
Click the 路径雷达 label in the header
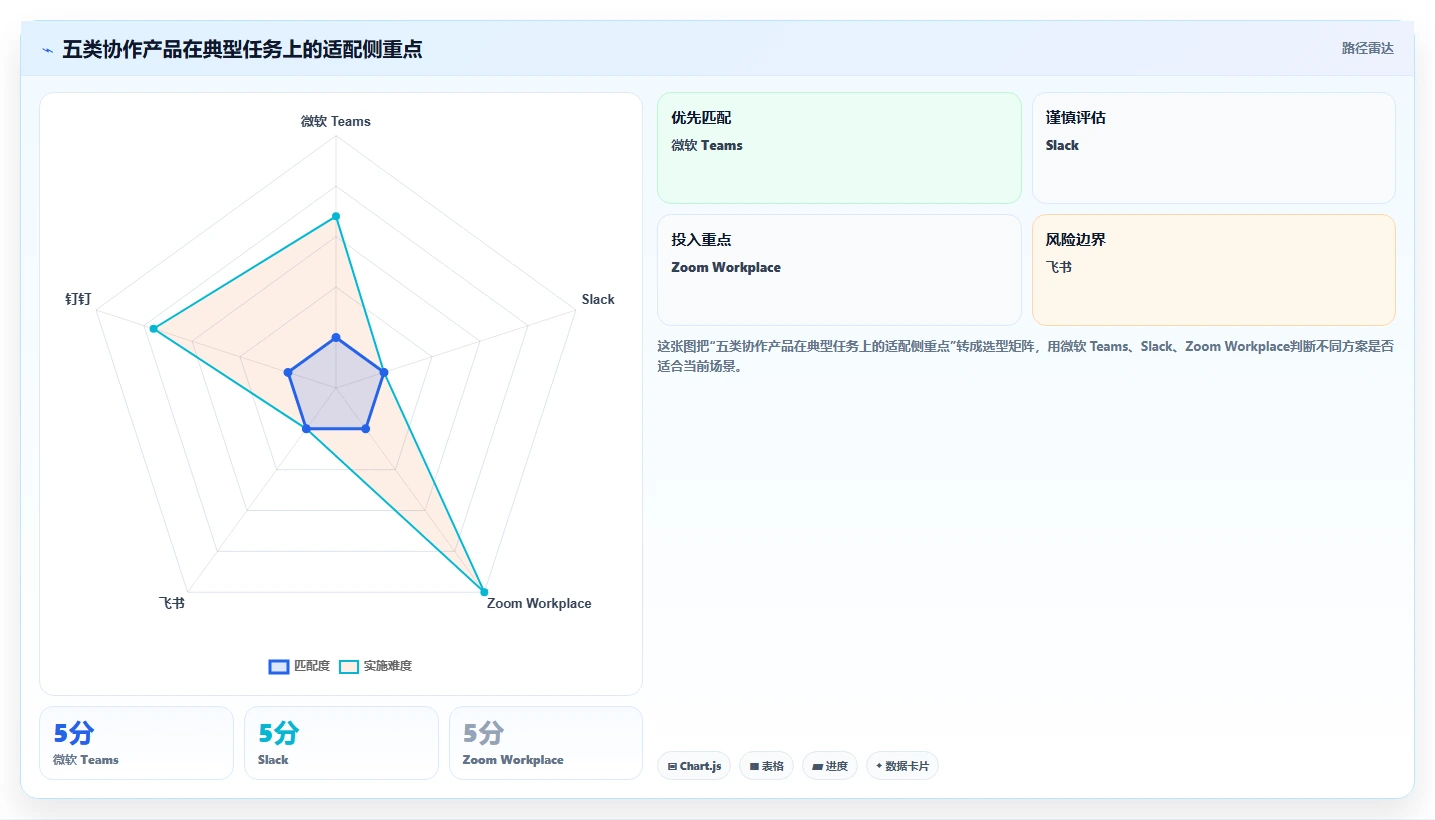(1368, 48)
